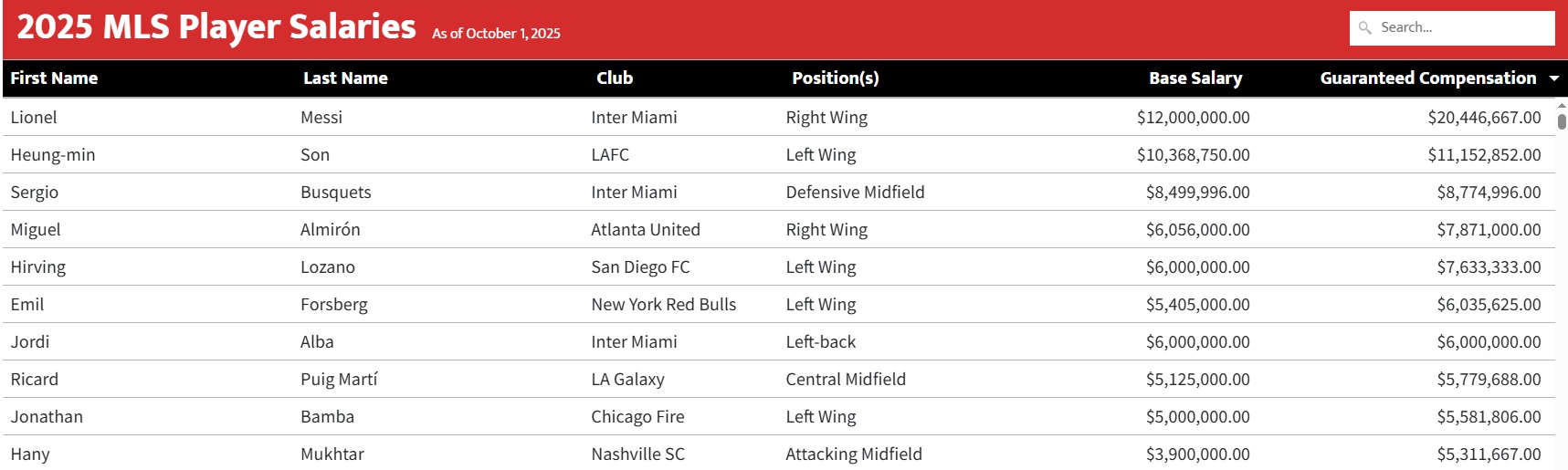Select the Lionel Messi row first name
The width and height of the screenshot is (1568, 470).
[x=34, y=118]
